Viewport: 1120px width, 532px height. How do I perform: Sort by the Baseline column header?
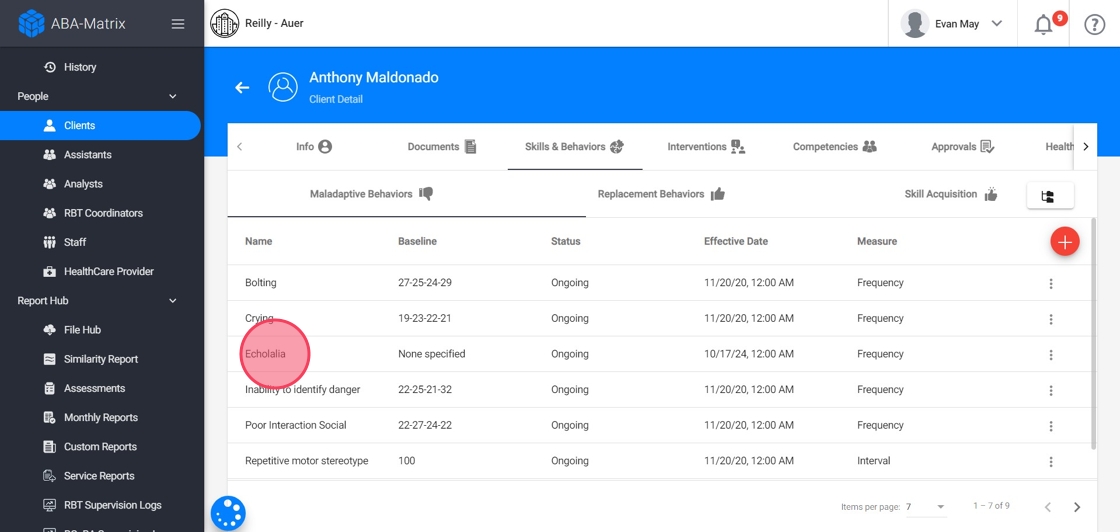(417, 241)
